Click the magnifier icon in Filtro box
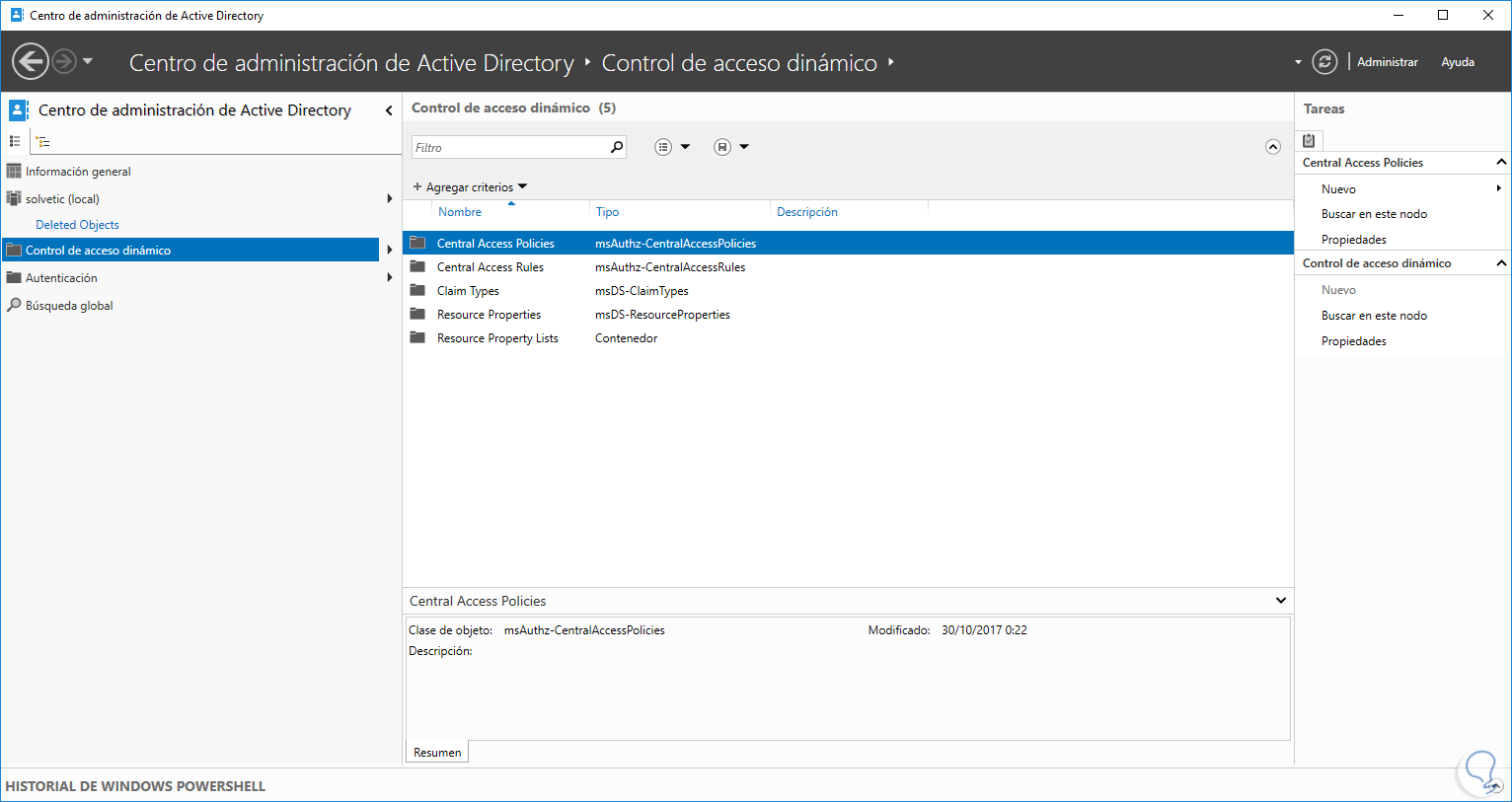Viewport: 1512px width, 802px height. click(x=617, y=147)
